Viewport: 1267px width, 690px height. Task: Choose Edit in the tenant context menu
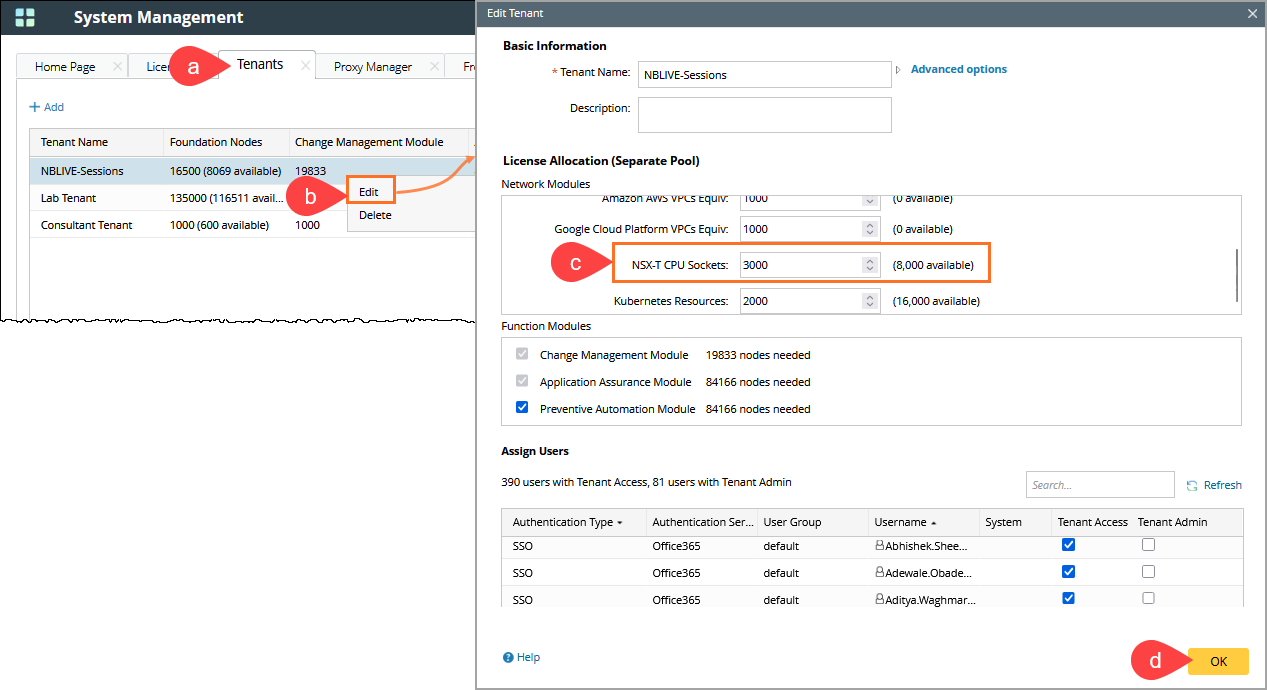tap(369, 191)
